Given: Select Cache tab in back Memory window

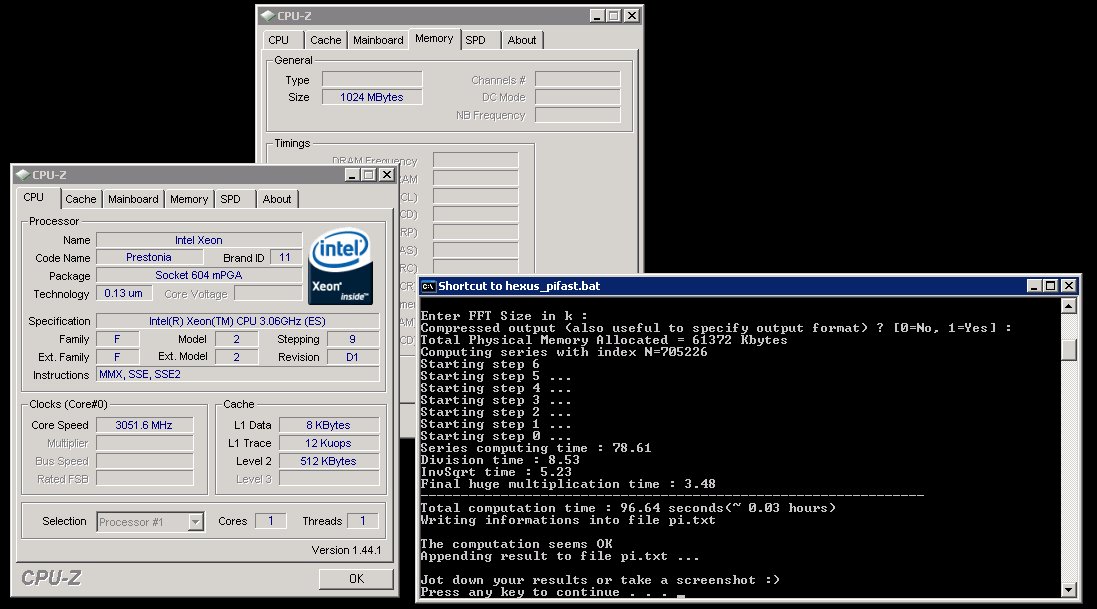Looking at the screenshot, I should 326,41.
